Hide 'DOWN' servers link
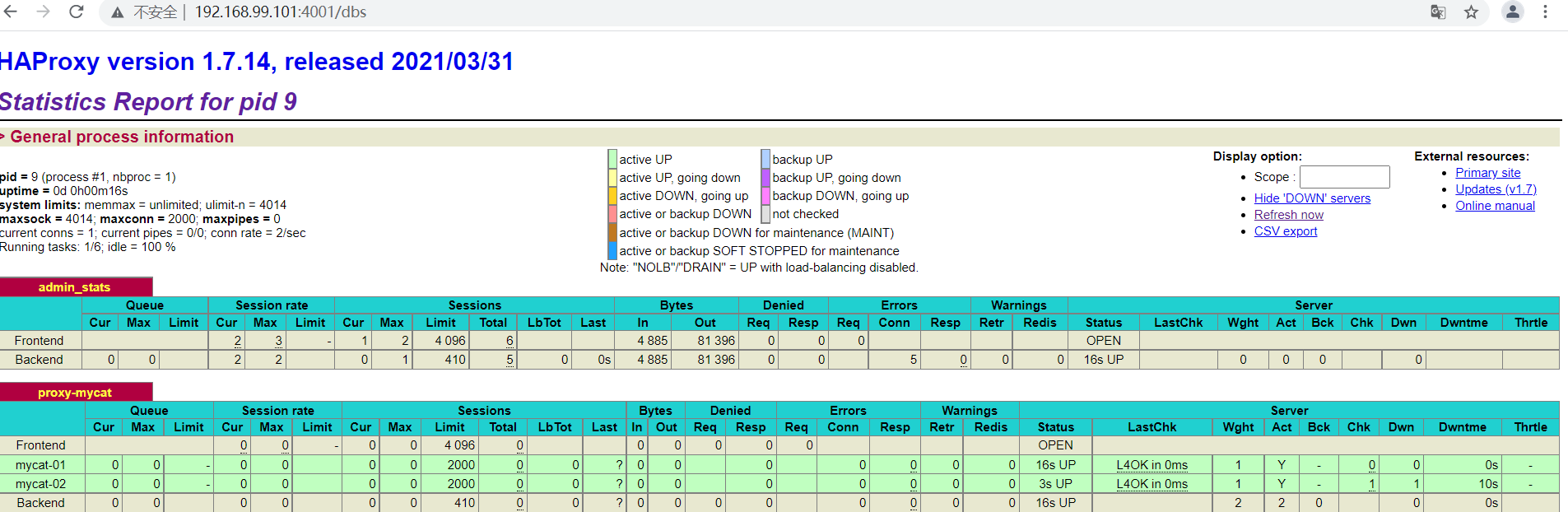 pyautogui.click(x=1312, y=198)
